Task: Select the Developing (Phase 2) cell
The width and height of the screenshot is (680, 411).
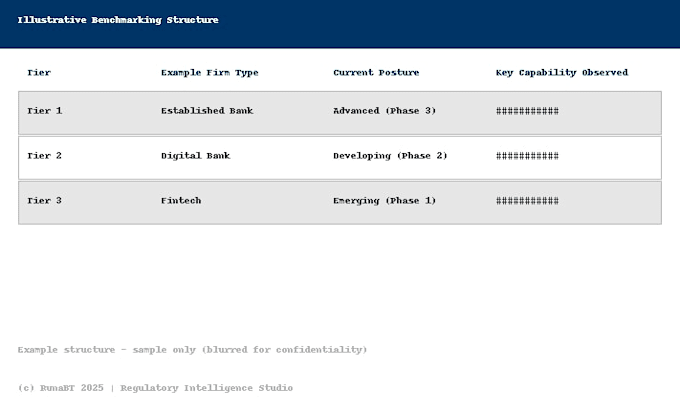Action: click(390, 156)
